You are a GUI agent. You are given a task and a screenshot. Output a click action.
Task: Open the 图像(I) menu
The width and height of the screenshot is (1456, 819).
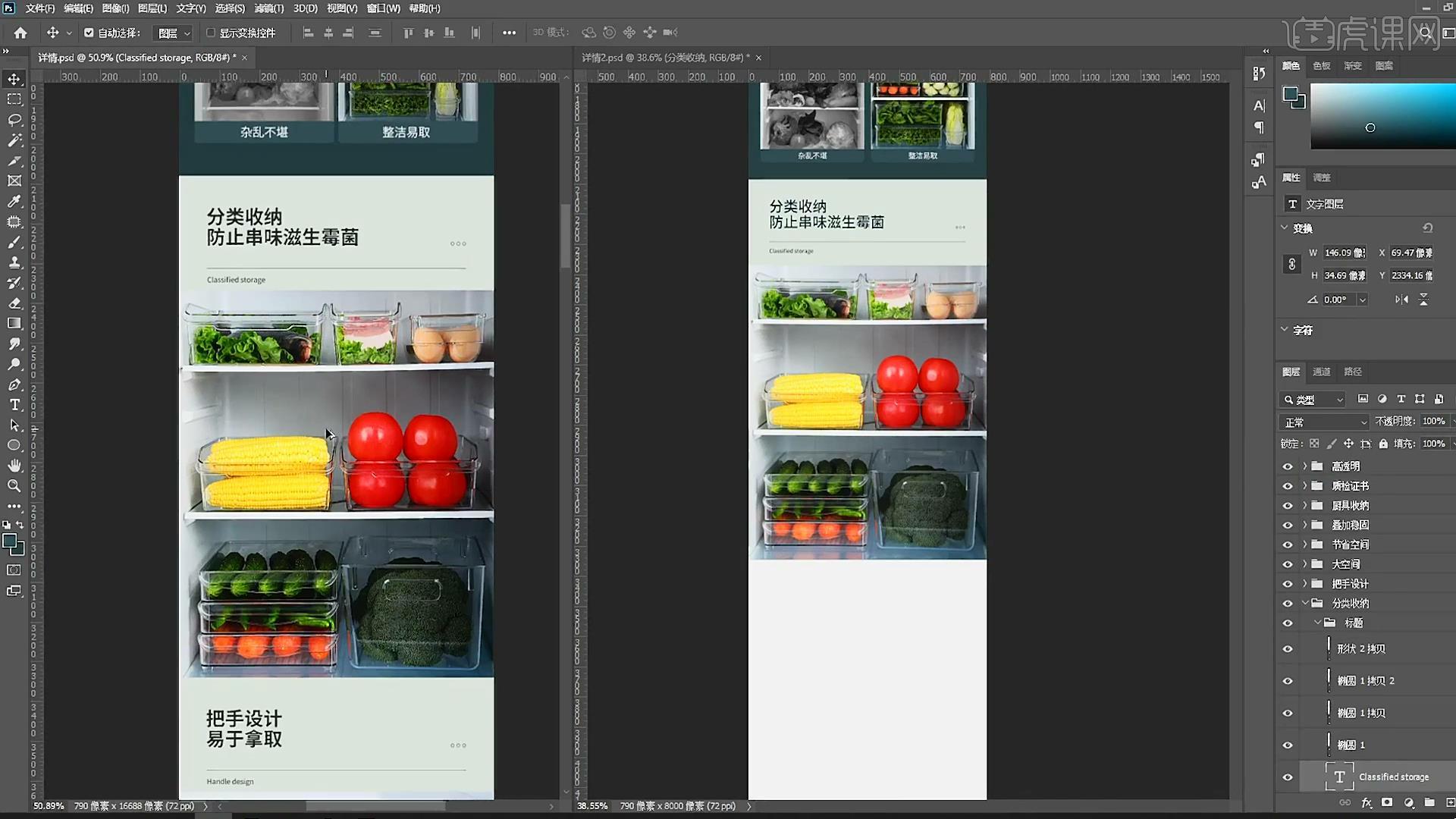(x=115, y=8)
